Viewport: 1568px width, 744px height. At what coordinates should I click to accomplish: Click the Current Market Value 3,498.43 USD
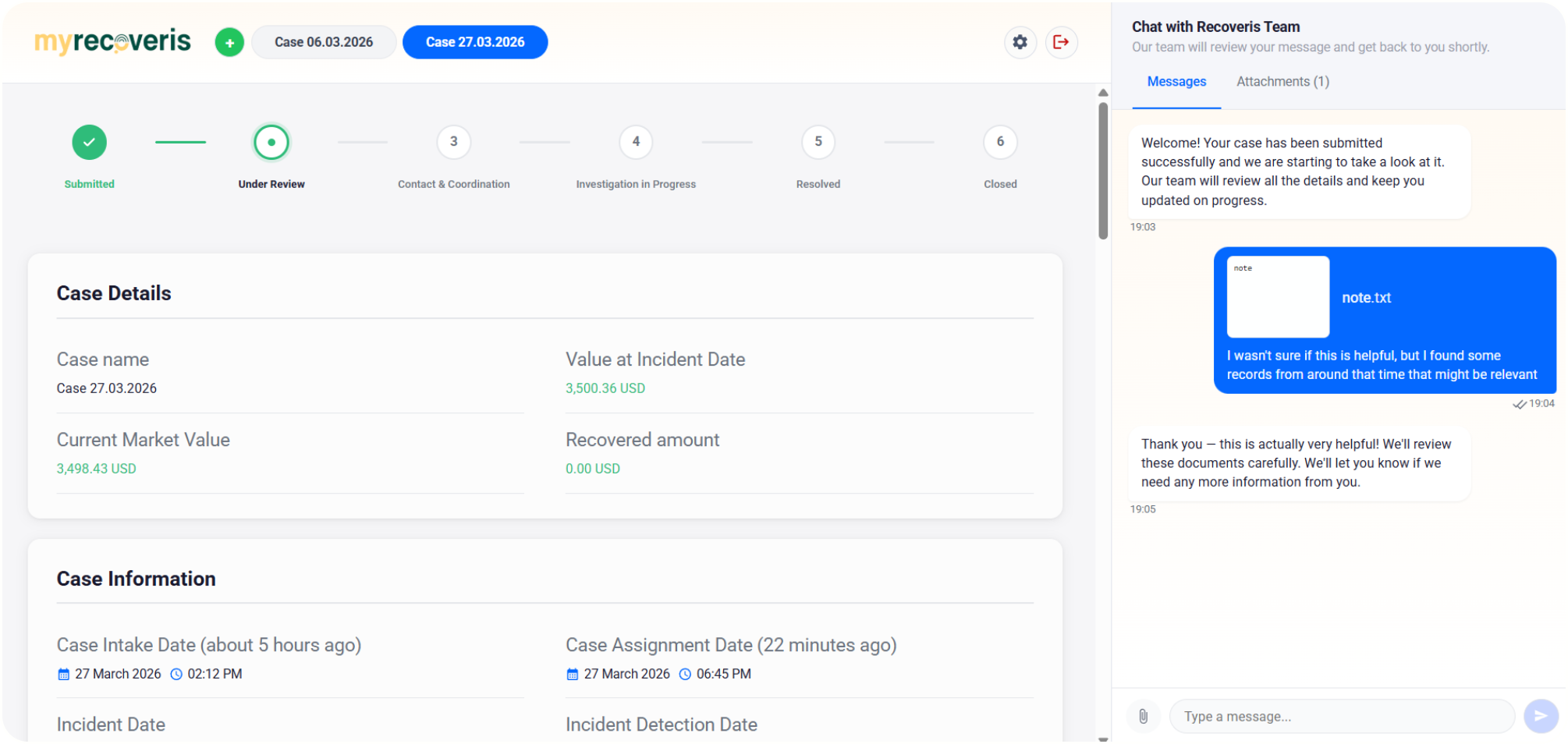click(x=96, y=469)
